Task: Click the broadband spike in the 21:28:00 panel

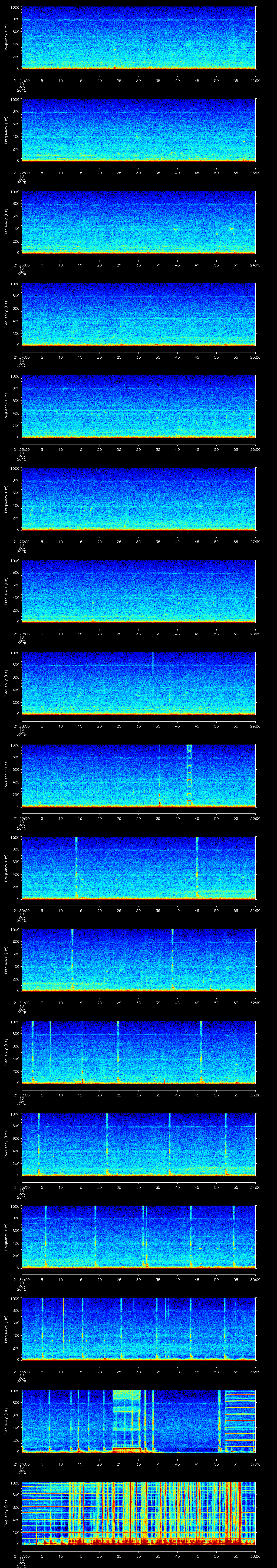Action: [153, 683]
